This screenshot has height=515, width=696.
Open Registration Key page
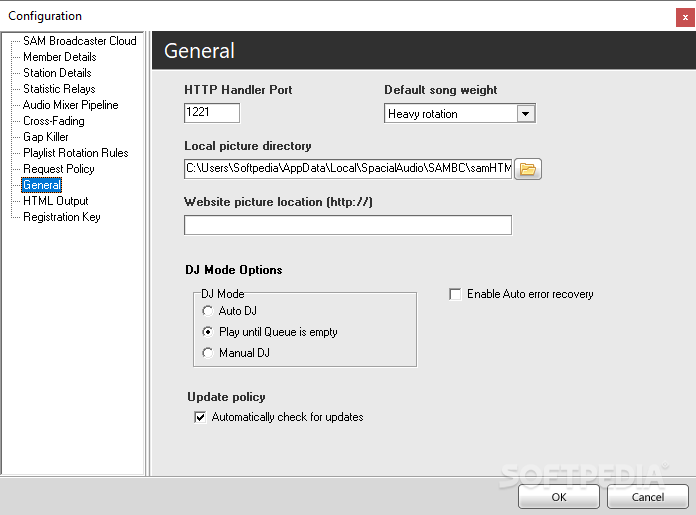coord(62,217)
